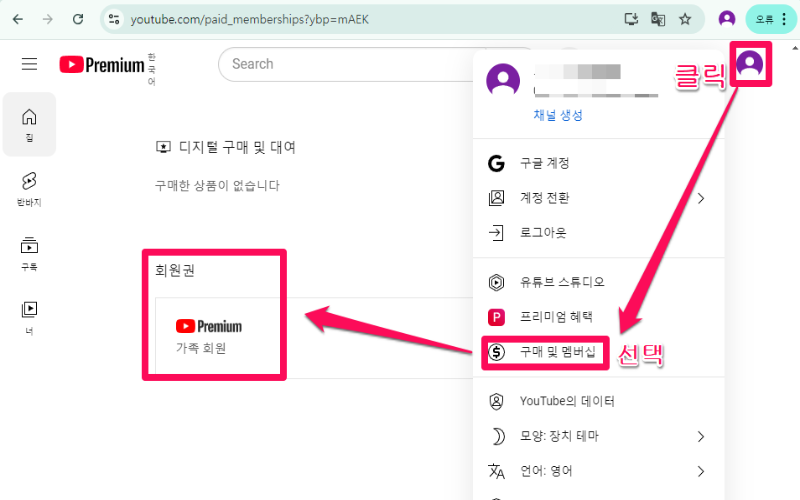Expand 계정 전환 submenu
Viewport: 800px width, 500px height.
[x=598, y=198]
